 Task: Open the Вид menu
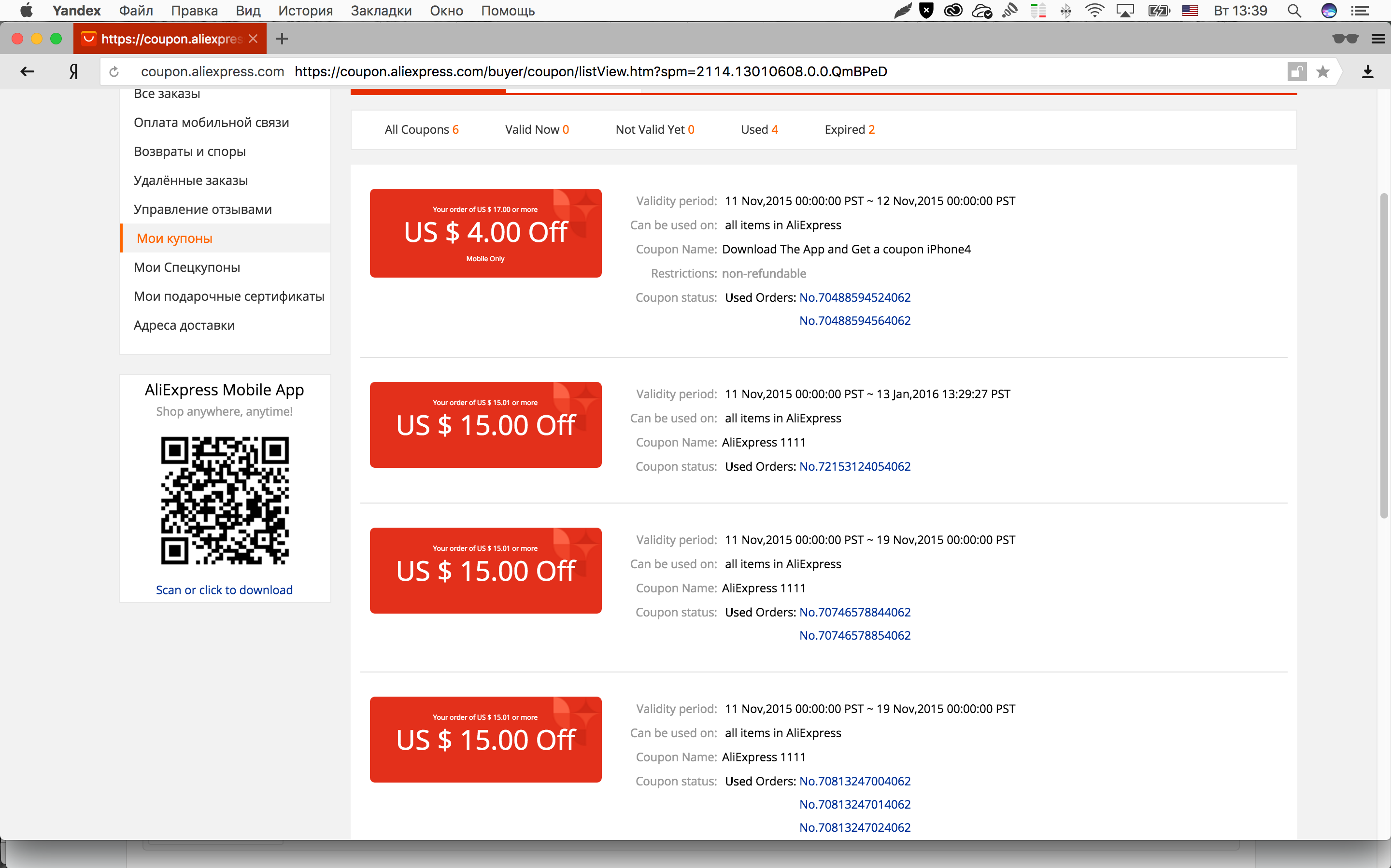click(248, 10)
